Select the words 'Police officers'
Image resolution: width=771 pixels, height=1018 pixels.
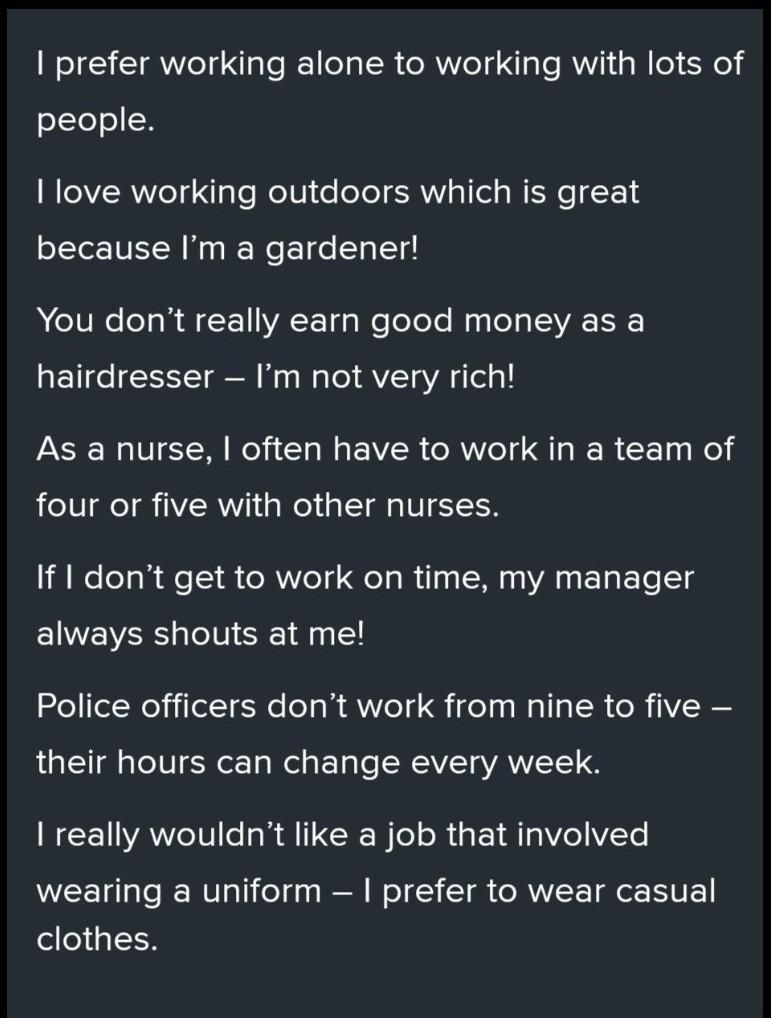tap(147, 705)
